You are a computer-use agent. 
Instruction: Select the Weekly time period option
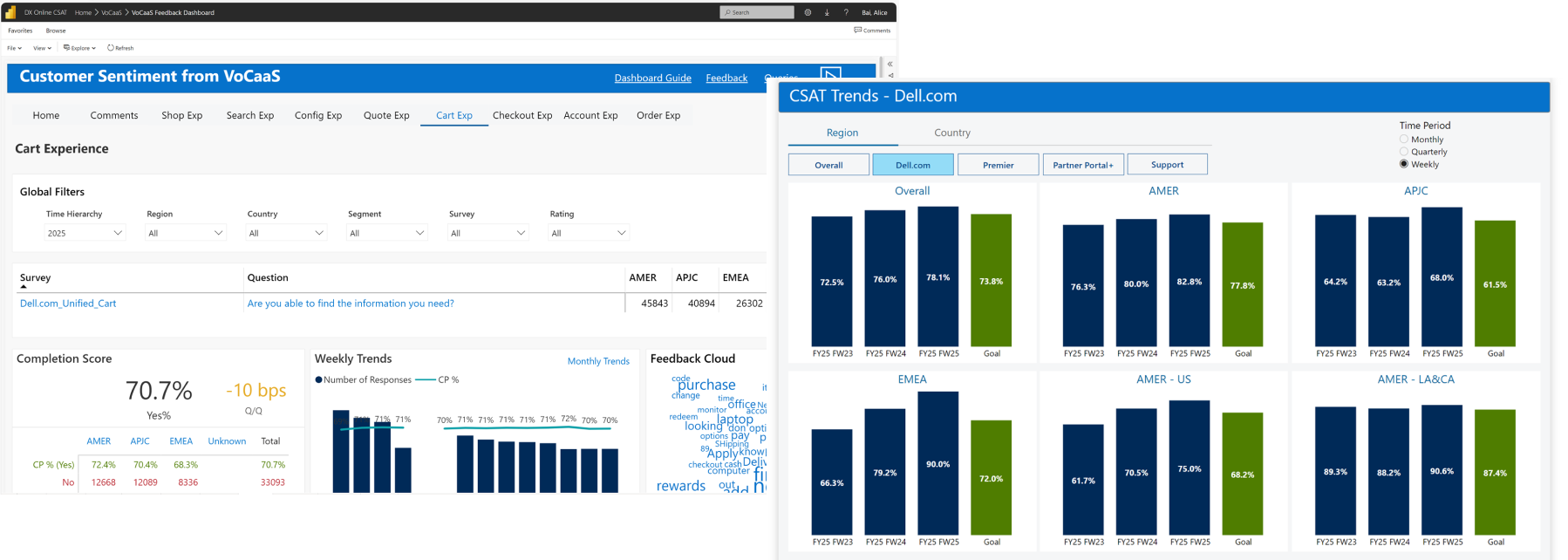click(1404, 164)
